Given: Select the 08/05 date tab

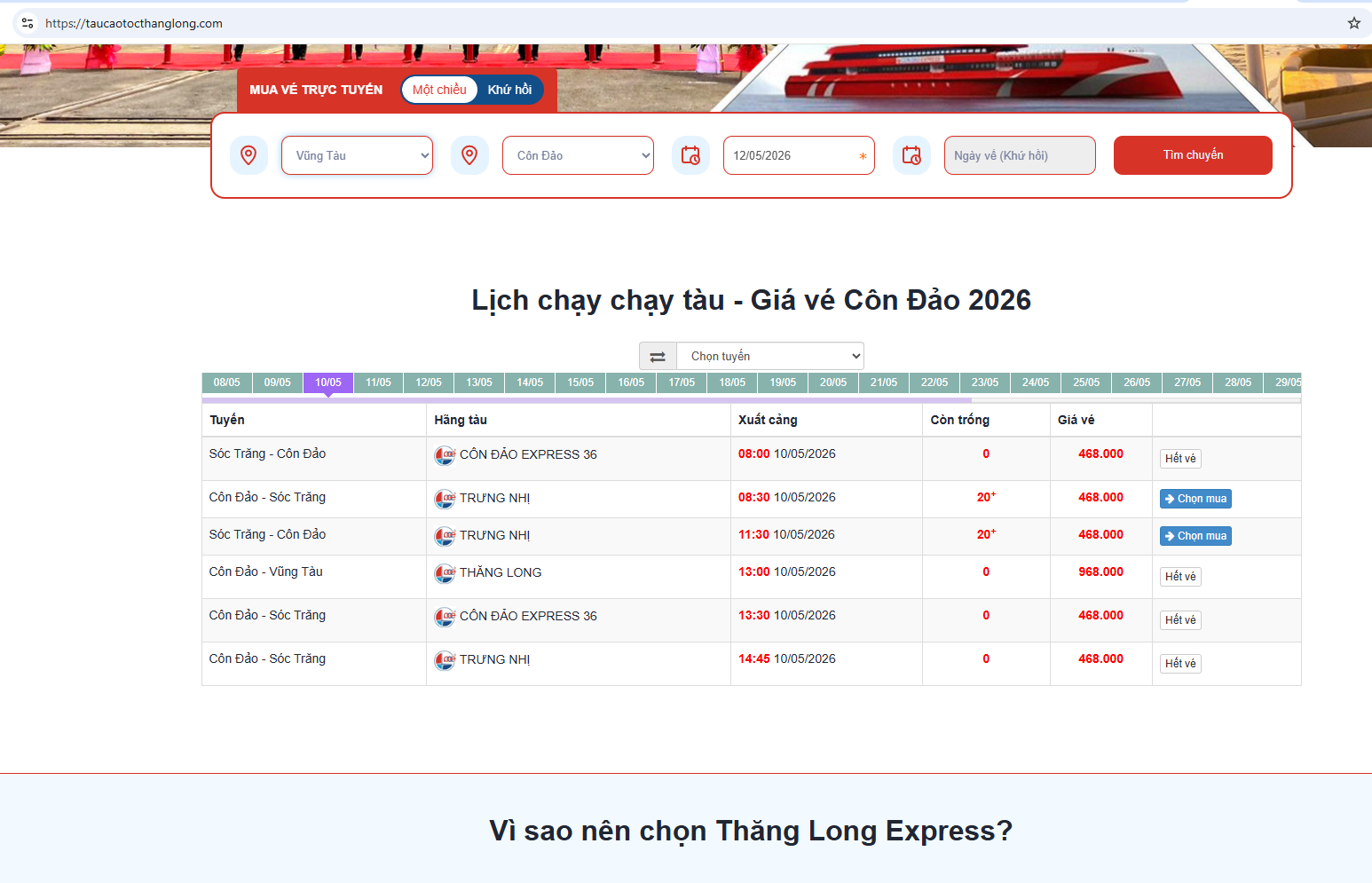Looking at the screenshot, I should coord(227,382).
